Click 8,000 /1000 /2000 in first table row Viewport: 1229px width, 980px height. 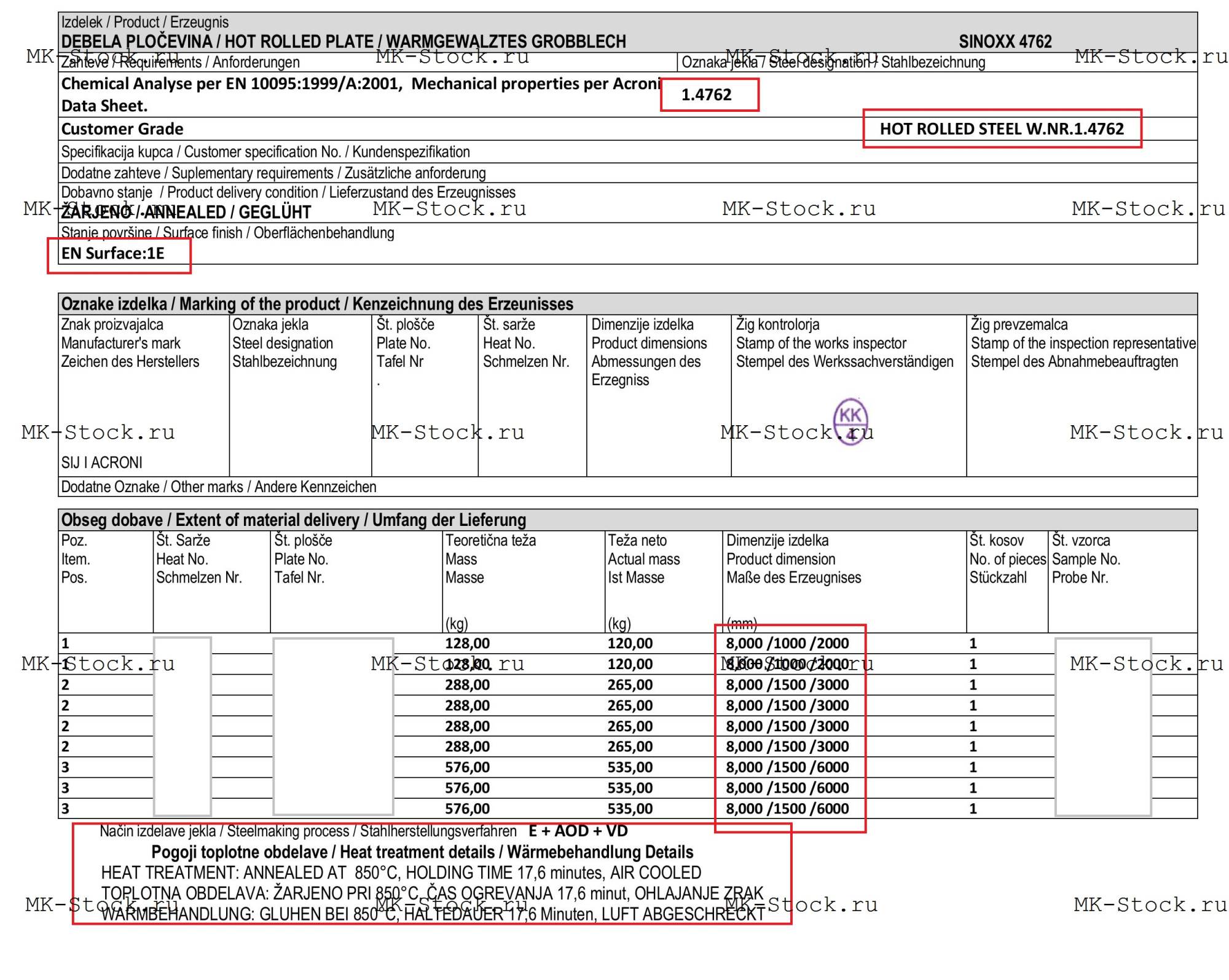[788, 643]
